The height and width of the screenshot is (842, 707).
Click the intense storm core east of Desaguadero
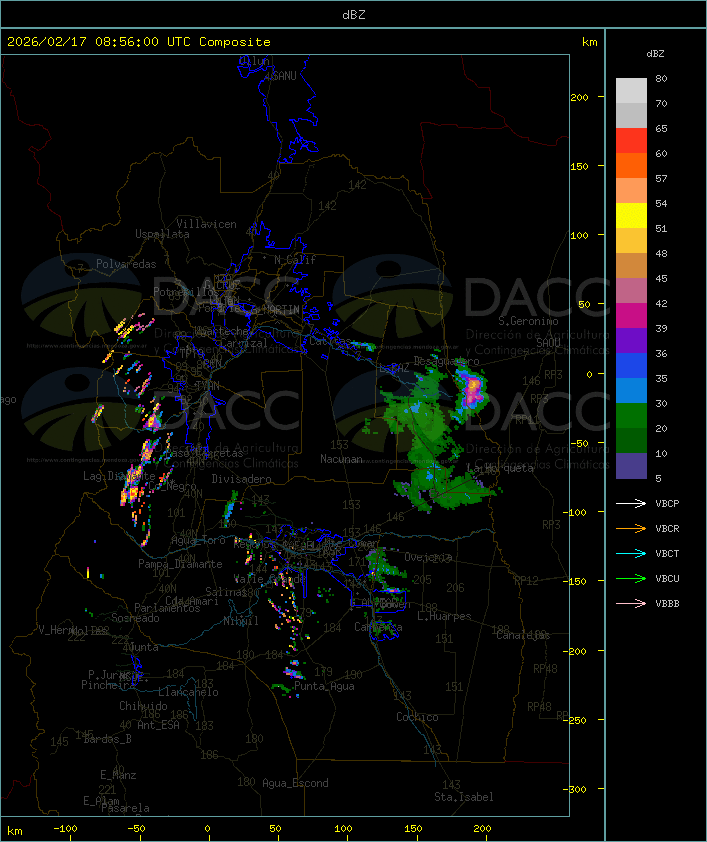pos(472,390)
